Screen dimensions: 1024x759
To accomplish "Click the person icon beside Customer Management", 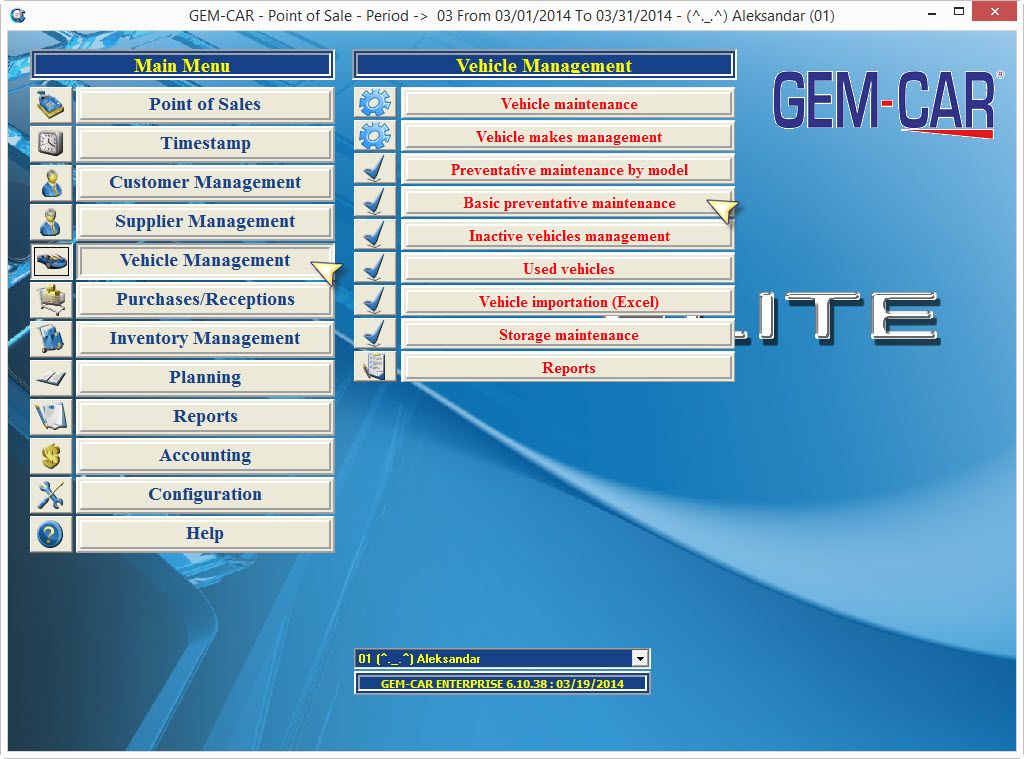I will pyautogui.click(x=51, y=183).
